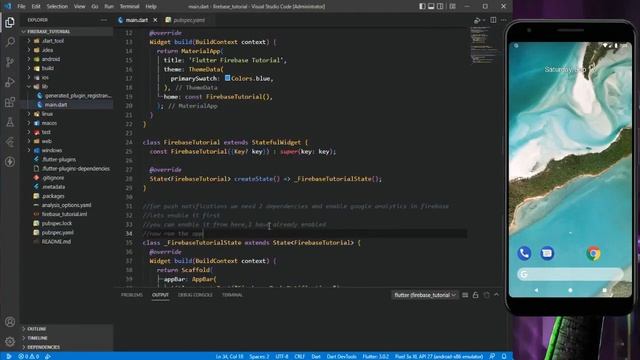
Task: Open the Selection menu
Action: click(57, 6)
